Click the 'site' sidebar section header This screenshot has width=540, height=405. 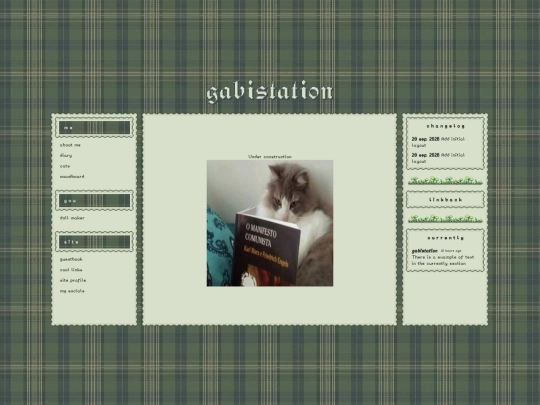coord(94,242)
